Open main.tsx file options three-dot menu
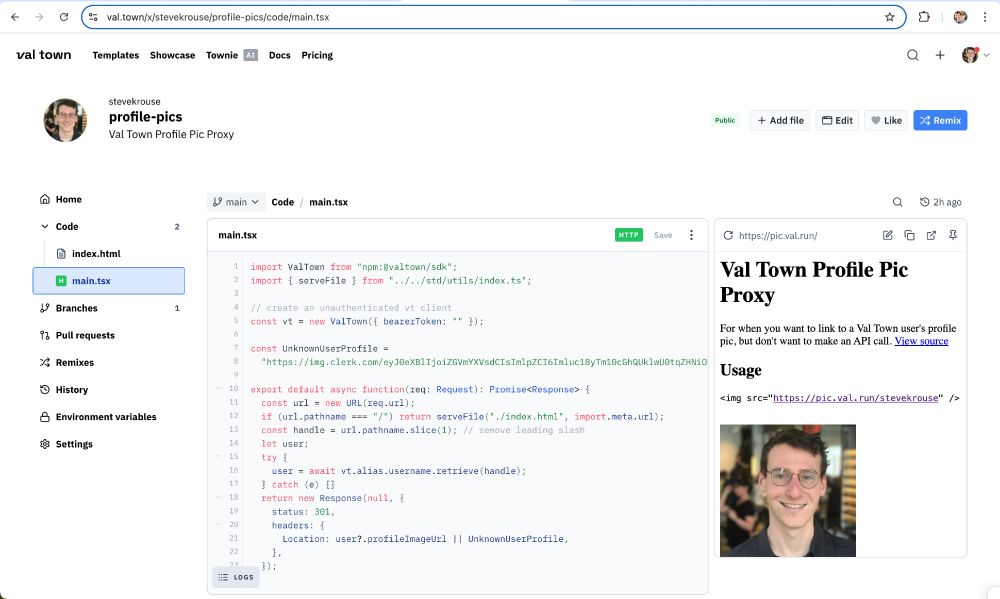1000x599 pixels. pos(691,235)
